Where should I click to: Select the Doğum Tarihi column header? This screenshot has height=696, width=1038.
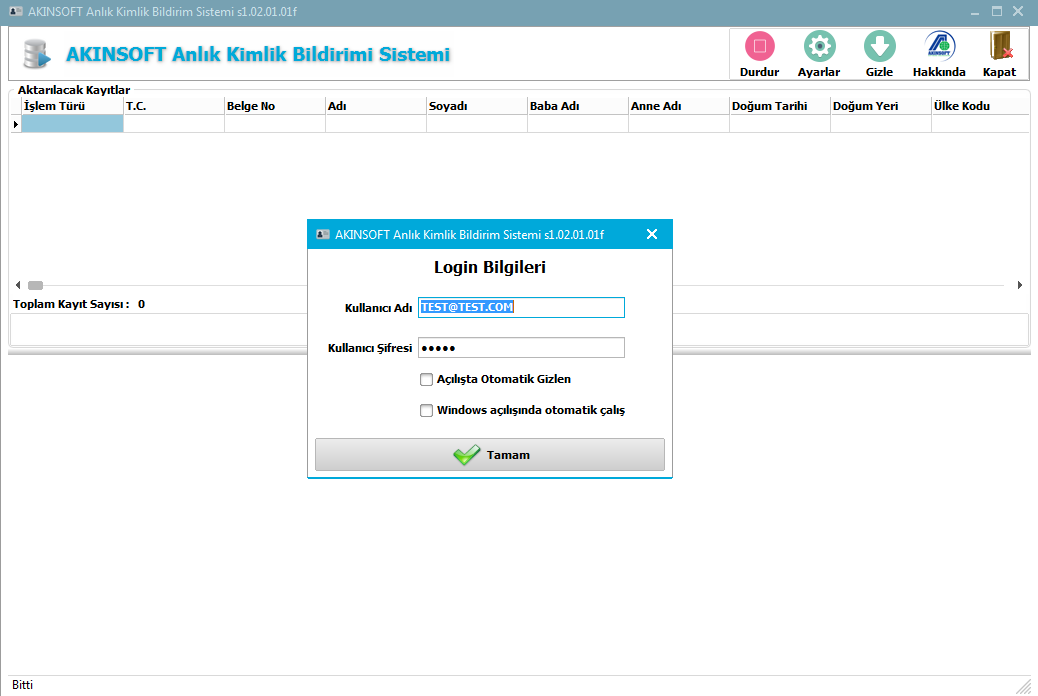[780, 106]
